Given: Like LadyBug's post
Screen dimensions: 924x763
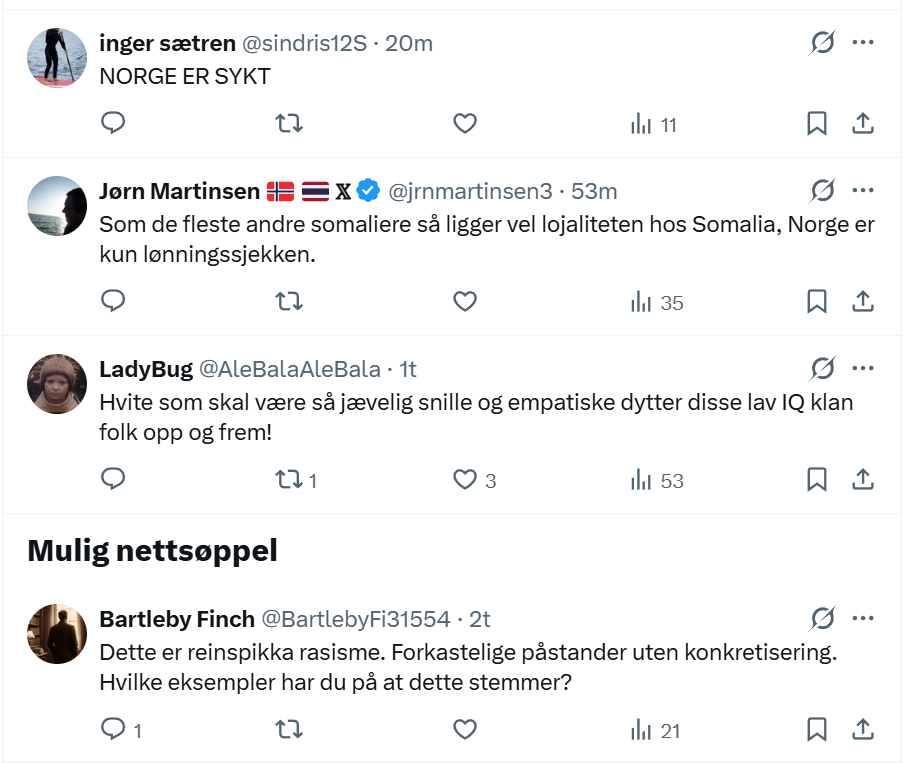Looking at the screenshot, I should click(x=465, y=480).
